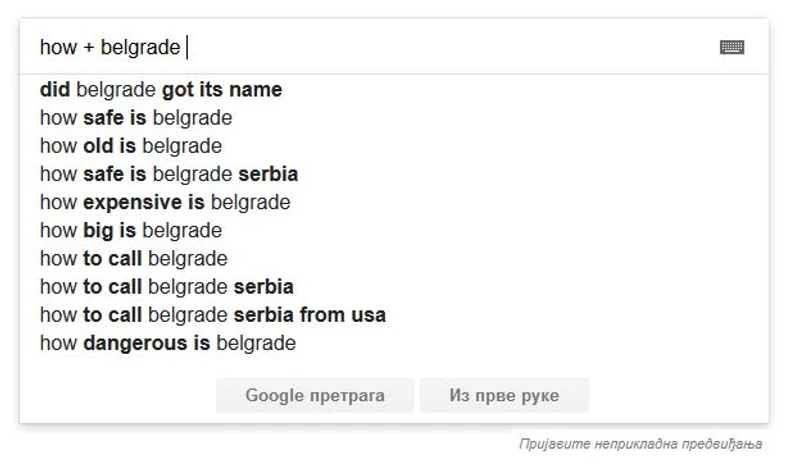Place cursor after 'belgrade' in search field
This screenshot has width=790, height=475.
(x=184, y=47)
